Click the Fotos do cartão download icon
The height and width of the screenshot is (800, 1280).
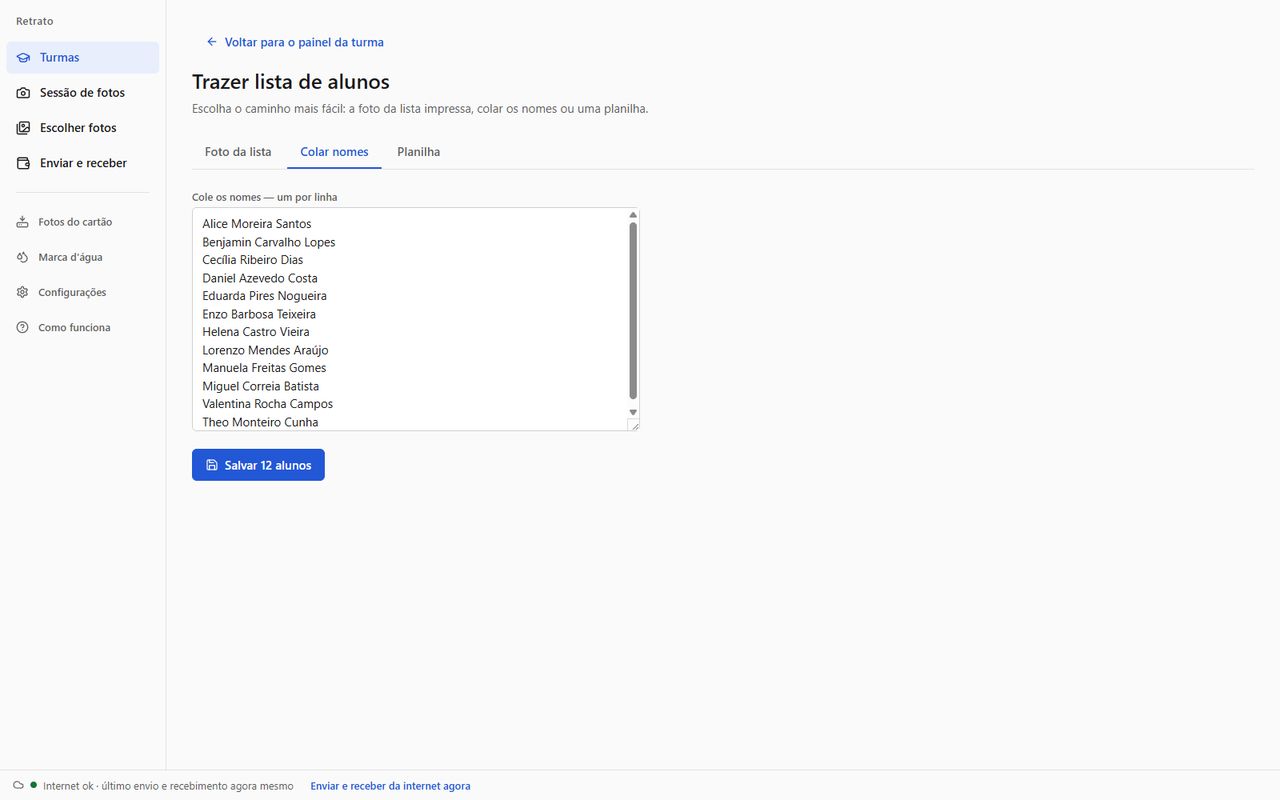[22, 222]
